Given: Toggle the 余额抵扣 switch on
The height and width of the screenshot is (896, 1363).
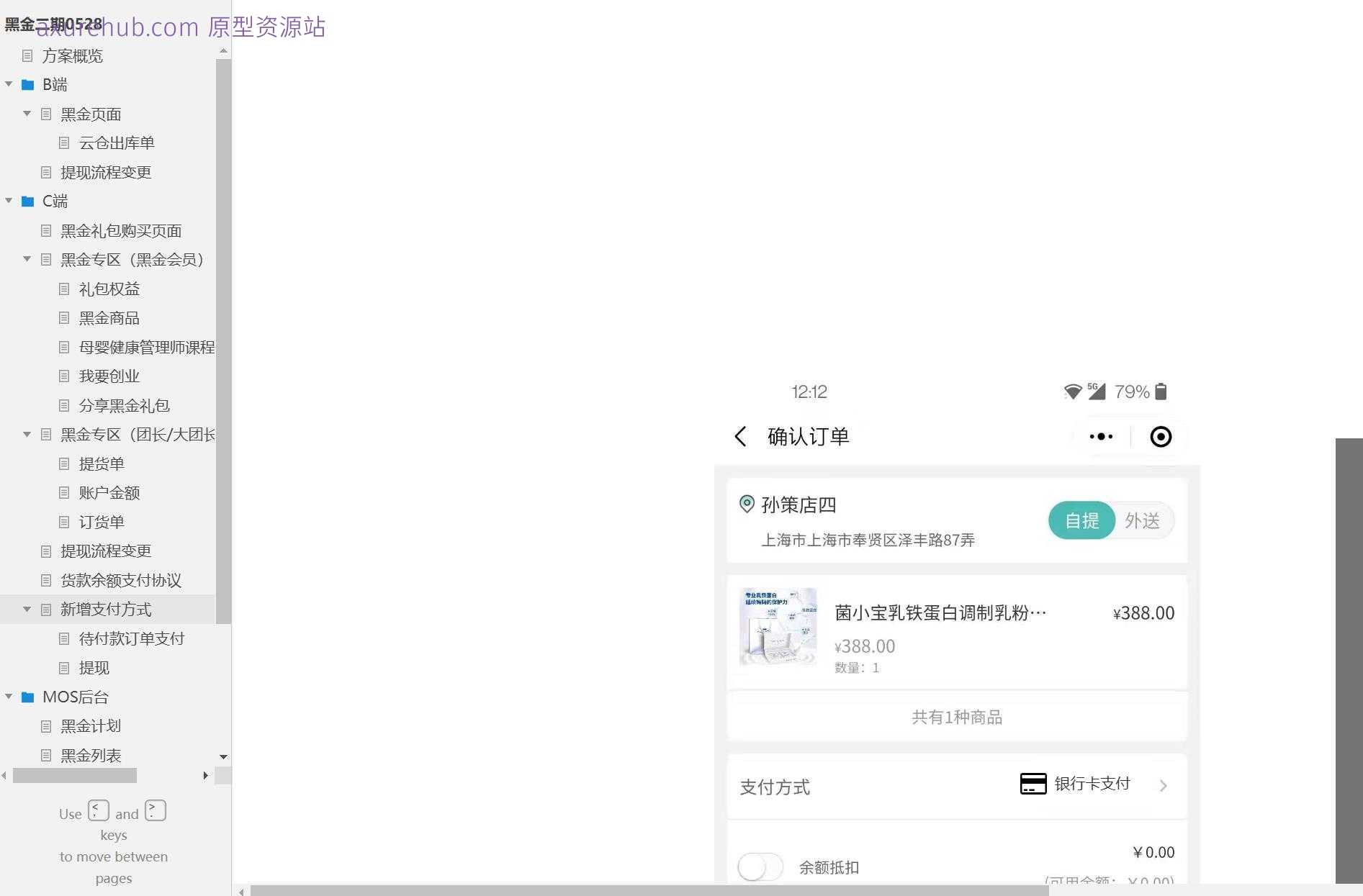Looking at the screenshot, I should [x=760, y=867].
